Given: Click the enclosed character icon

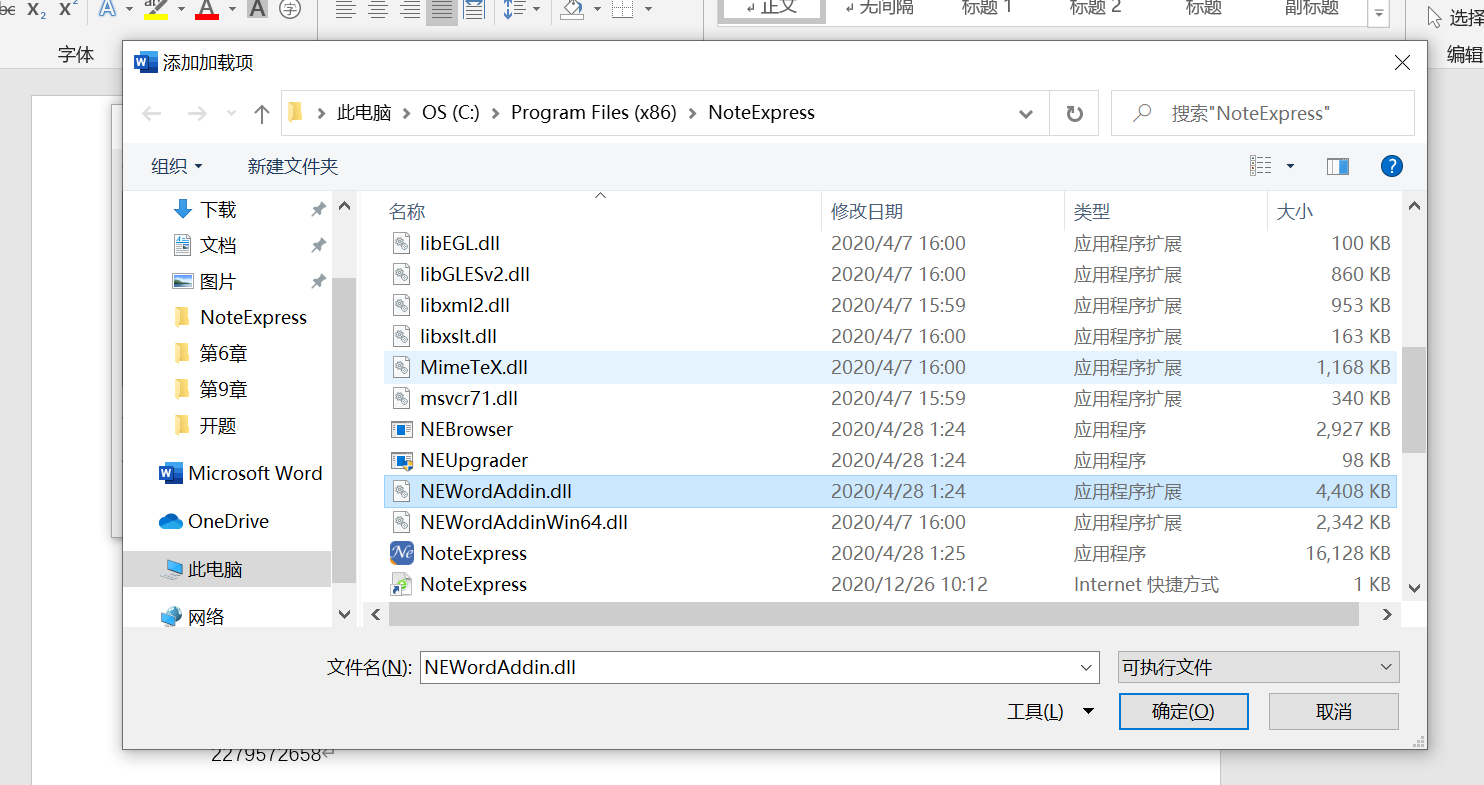Looking at the screenshot, I should pyautogui.click(x=290, y=9).
